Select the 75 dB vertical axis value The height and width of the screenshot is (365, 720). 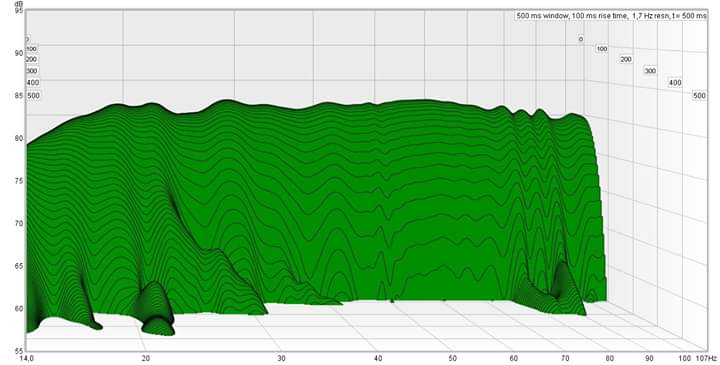18,181
